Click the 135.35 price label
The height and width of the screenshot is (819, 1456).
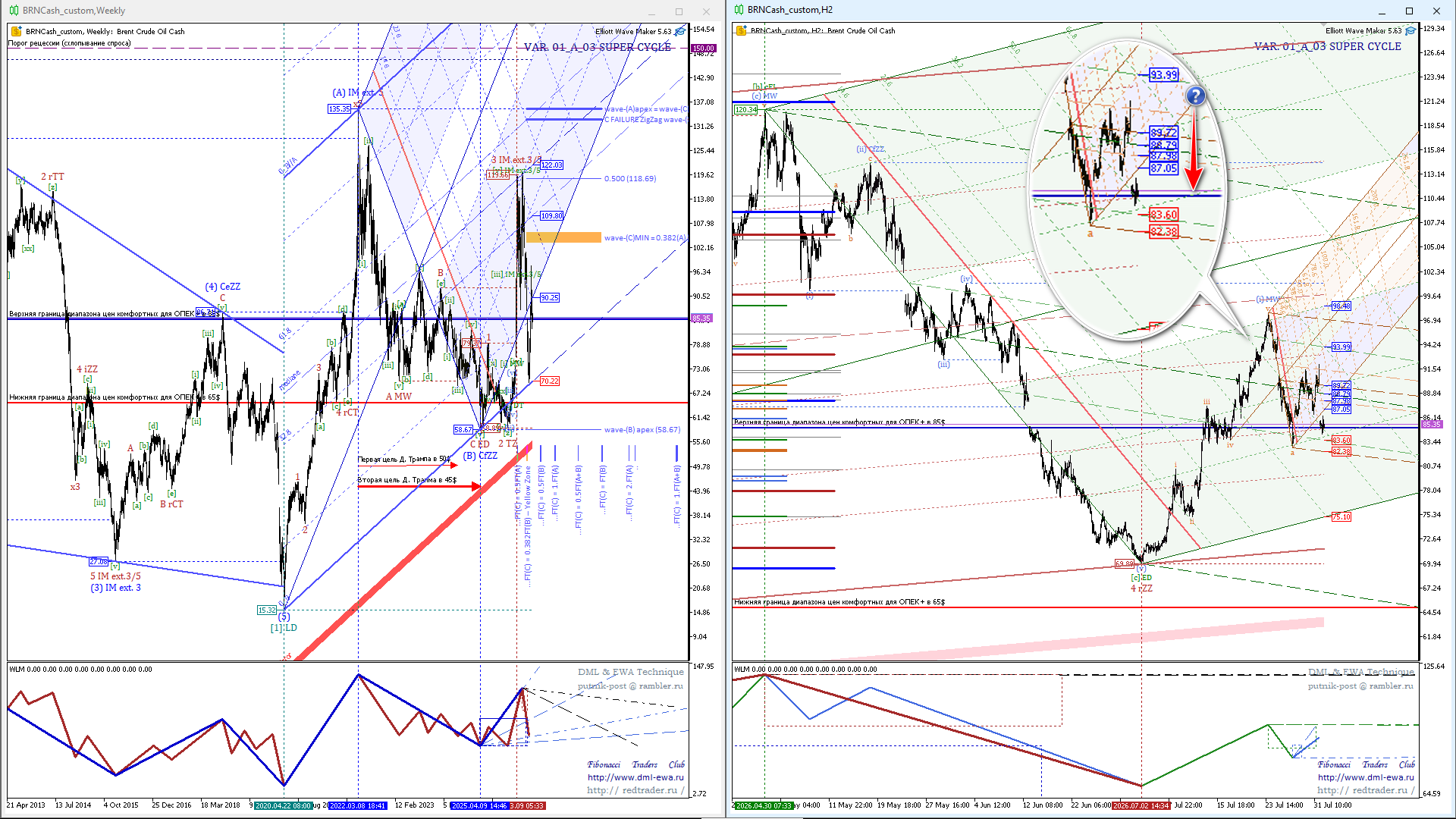339,109
